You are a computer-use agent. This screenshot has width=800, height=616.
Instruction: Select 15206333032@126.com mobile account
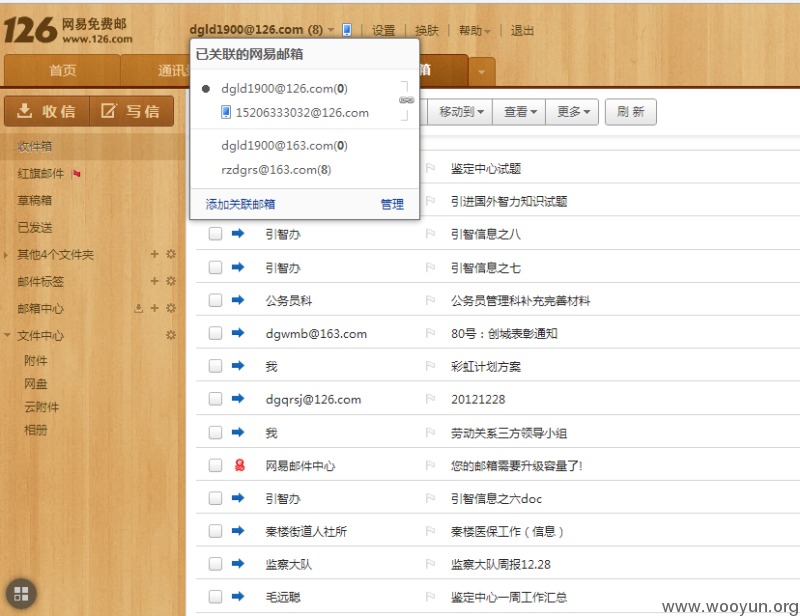(295, 112)
